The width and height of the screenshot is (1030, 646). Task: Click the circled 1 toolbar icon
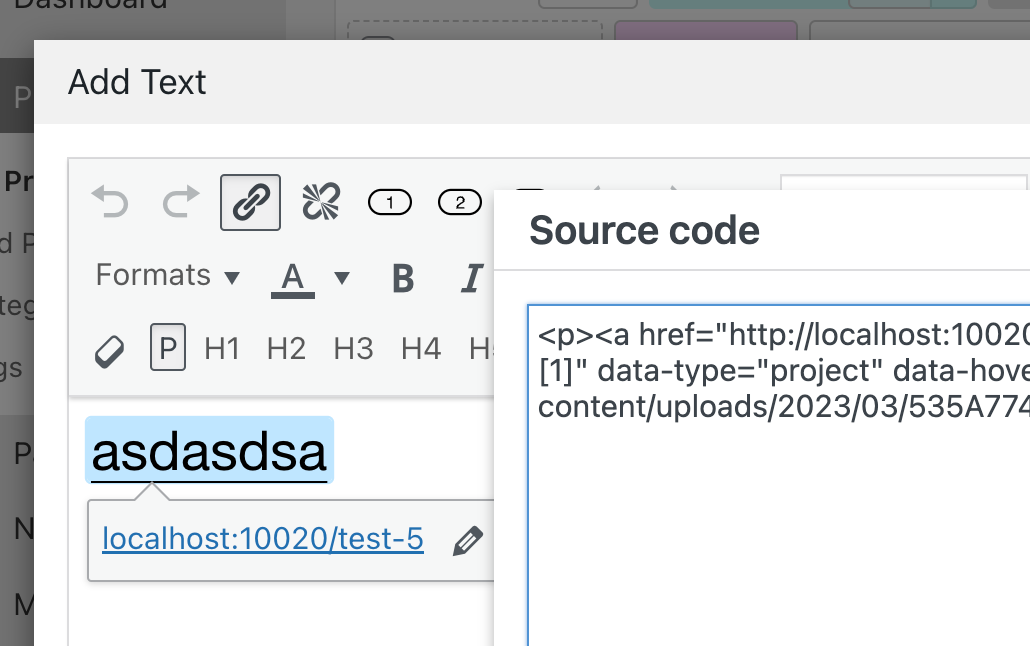pyautogui.click(x=389, y=201)
